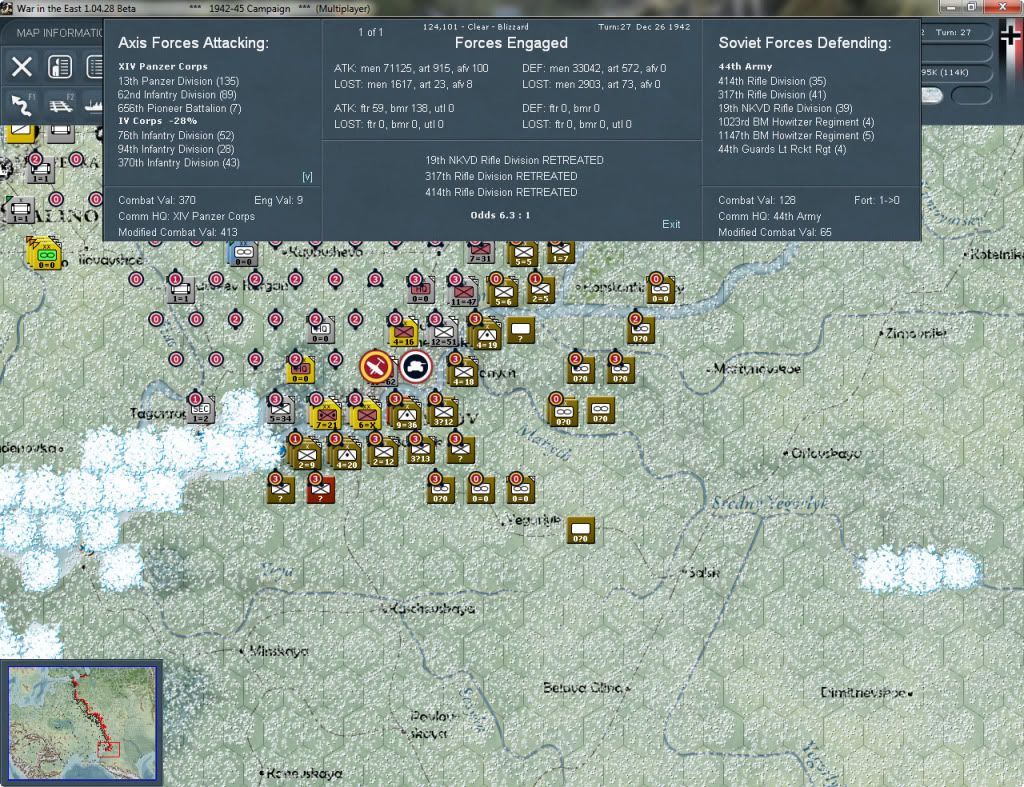The height and width of the screenshot is (787, 1024).
Task: Click the "XIV Panzer Corps" header
Action: pos(163,67)
